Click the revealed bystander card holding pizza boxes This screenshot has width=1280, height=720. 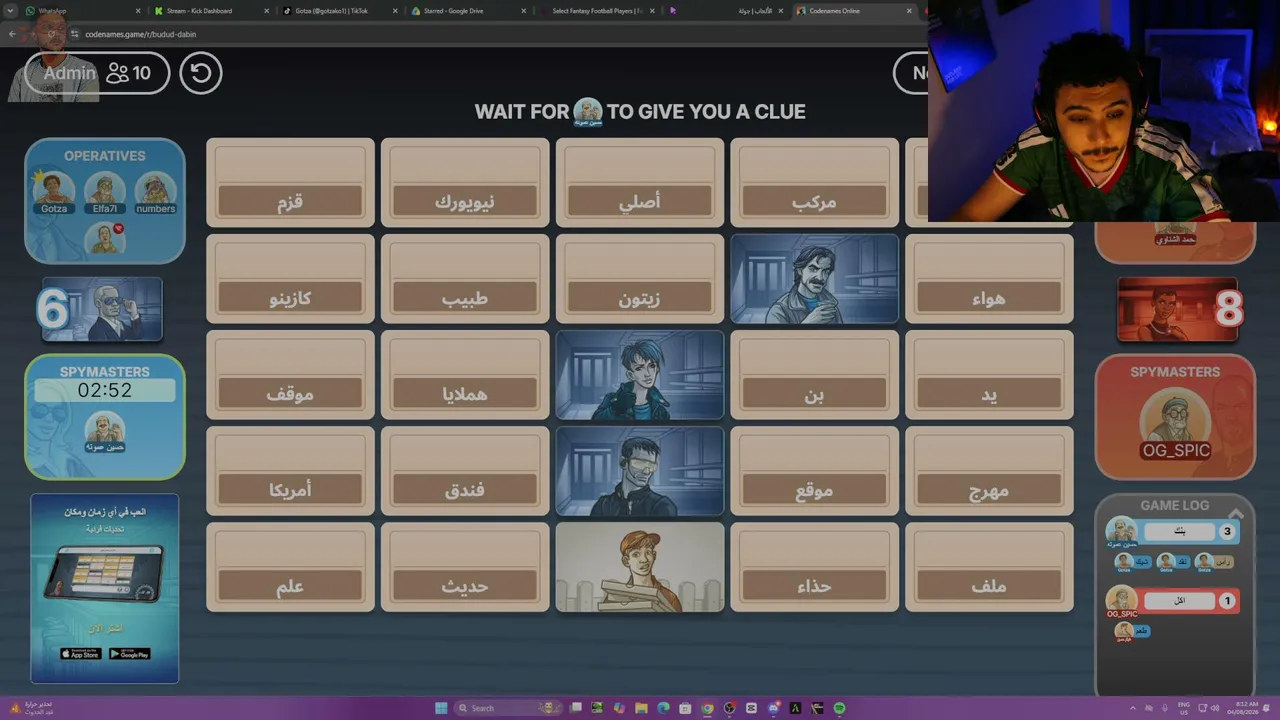[x=640, y=567]
